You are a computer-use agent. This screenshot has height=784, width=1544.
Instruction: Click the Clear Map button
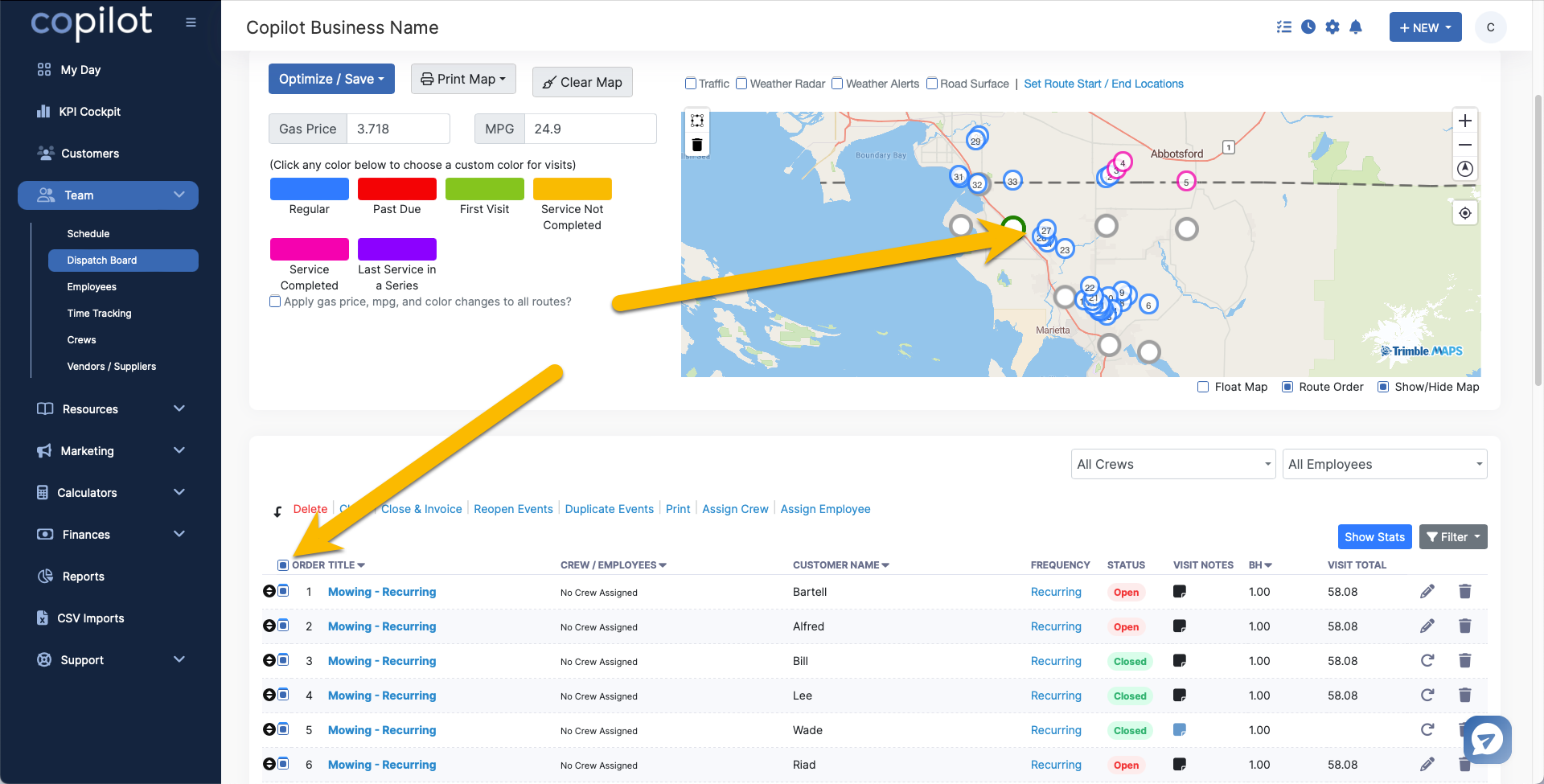coord(582,82)
